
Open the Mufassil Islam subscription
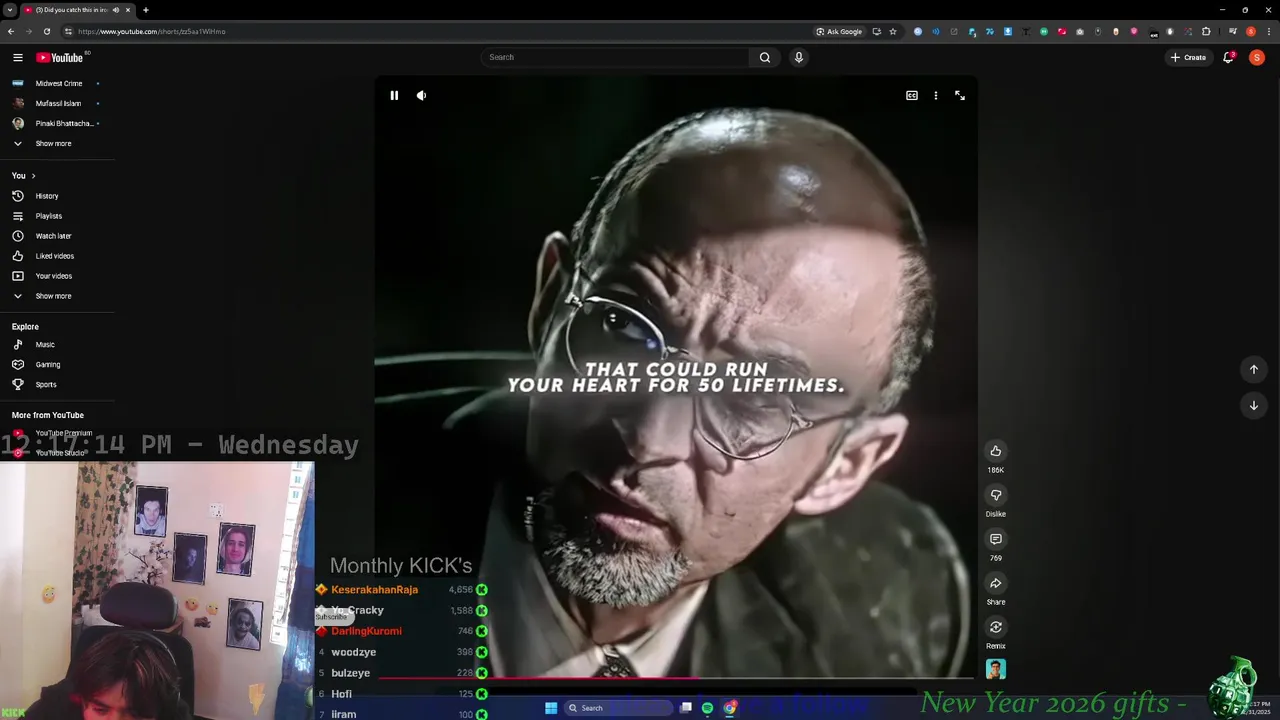(x=57, y=103)
